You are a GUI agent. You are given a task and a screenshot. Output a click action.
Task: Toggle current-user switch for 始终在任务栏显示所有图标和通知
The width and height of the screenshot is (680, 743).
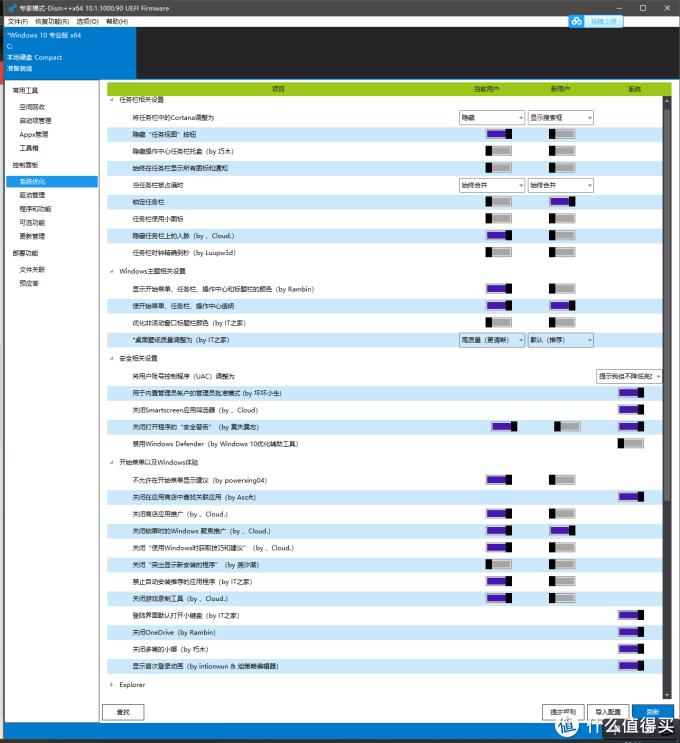[499, 168]
